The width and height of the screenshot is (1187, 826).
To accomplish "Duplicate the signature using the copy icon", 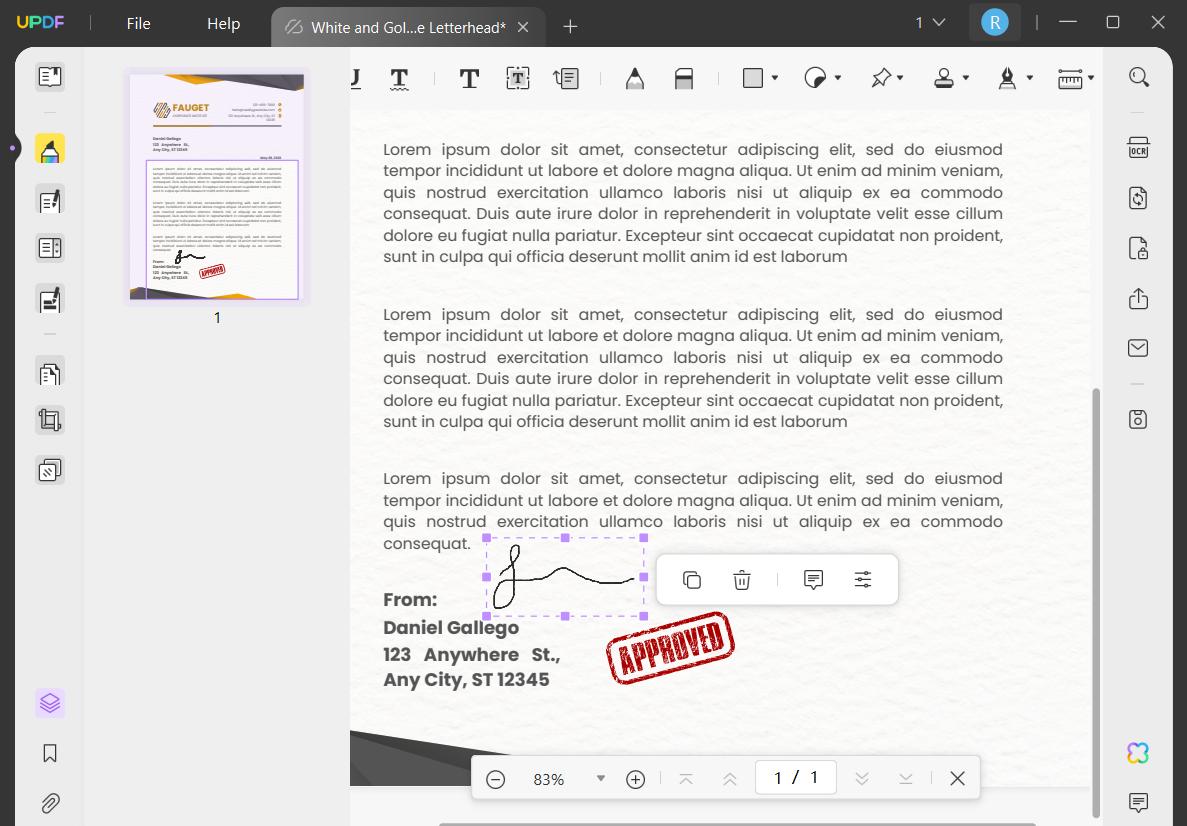I will click(691, 579).
